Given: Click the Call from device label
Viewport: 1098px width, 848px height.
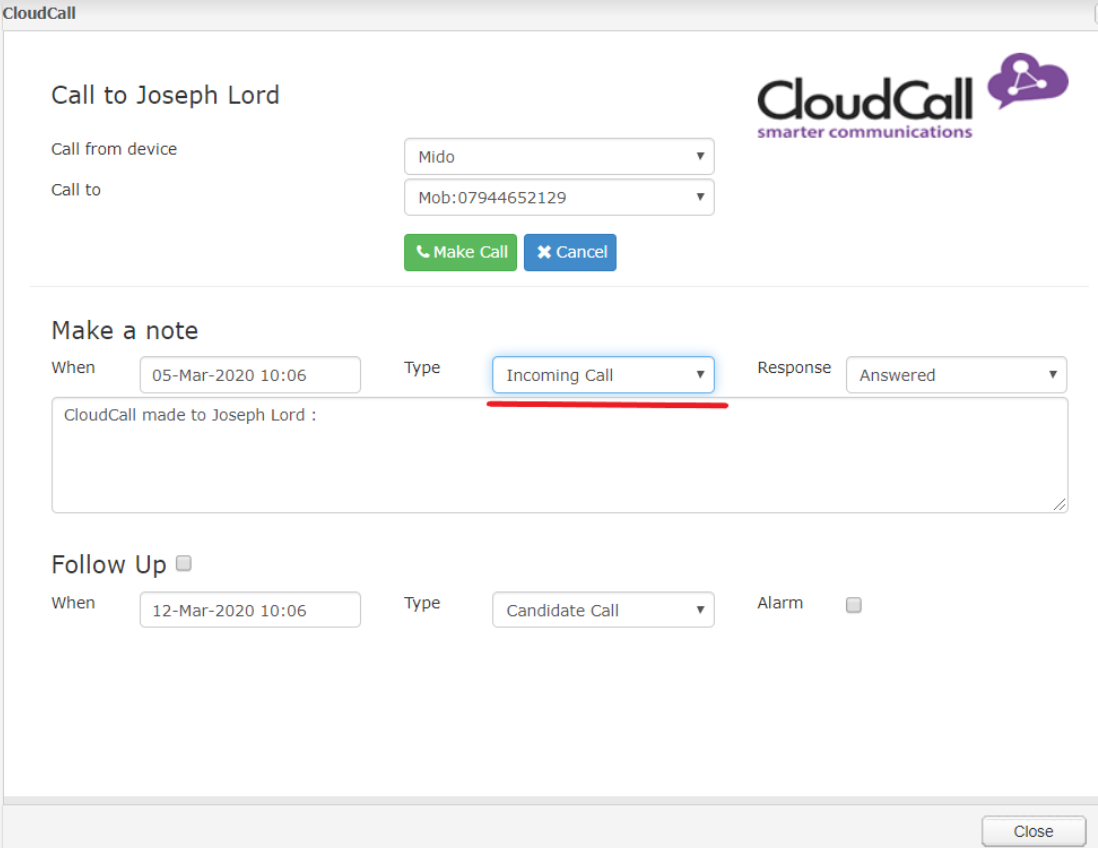Looking at the screenshot, I should coord(114,149).
